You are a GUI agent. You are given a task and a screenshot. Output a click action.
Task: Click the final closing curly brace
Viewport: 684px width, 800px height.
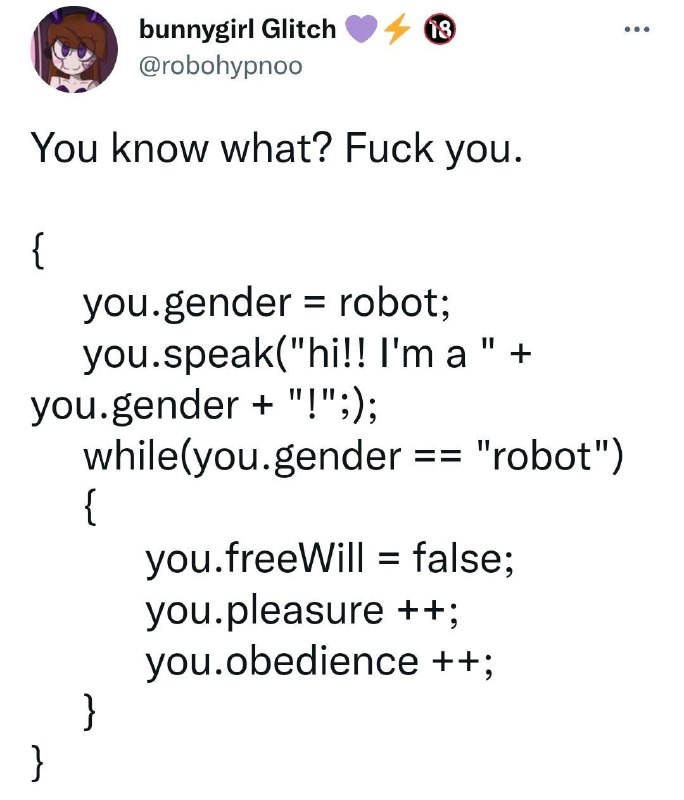38,762
